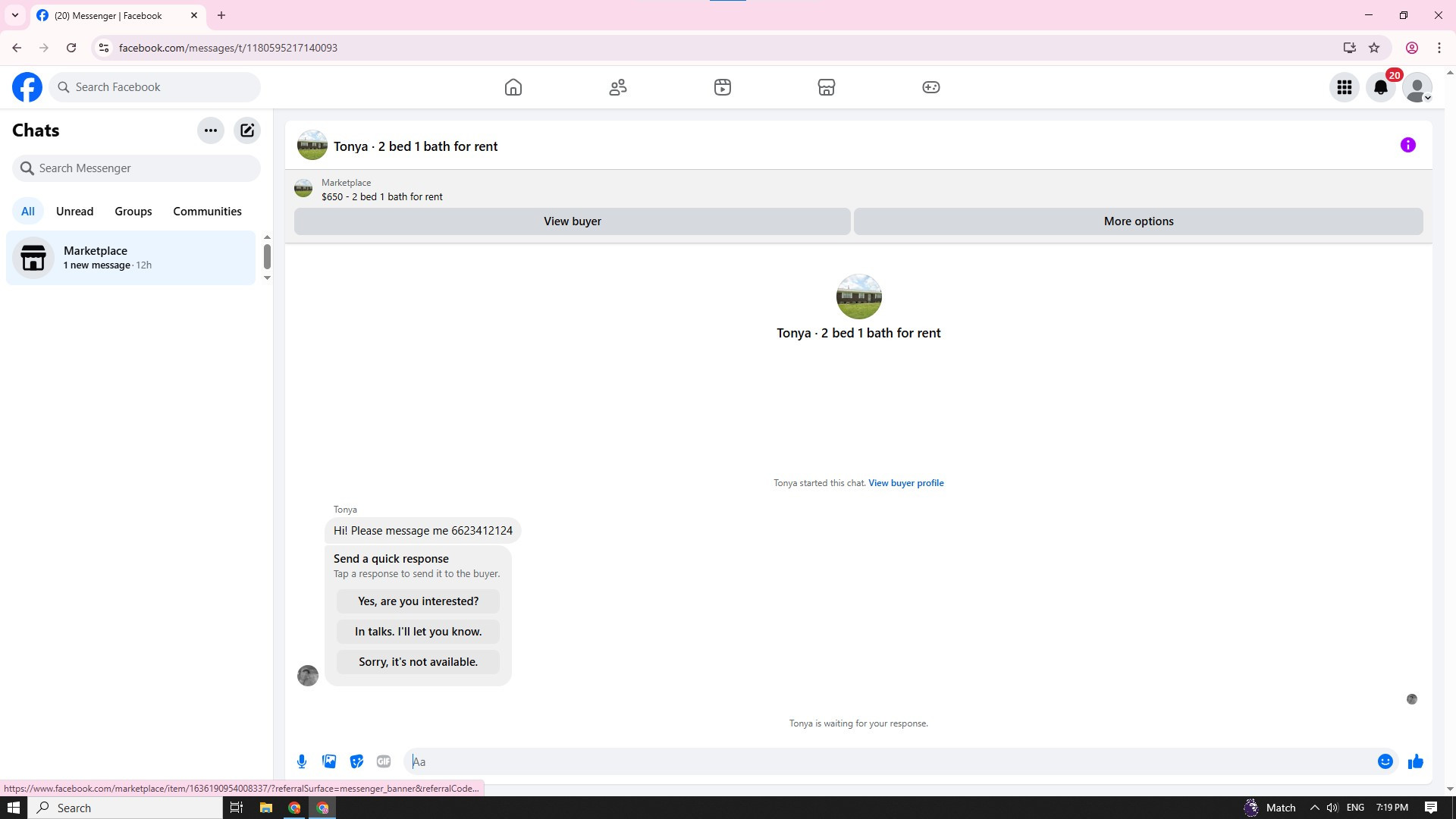Switch to the Communities tab

(207, 212)
